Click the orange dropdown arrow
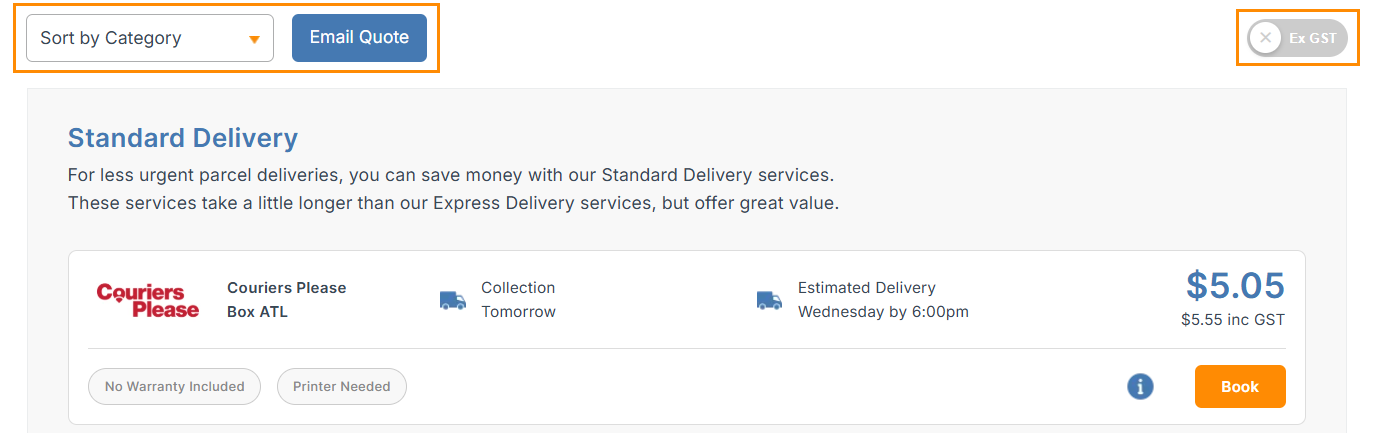Image resolution: width=1377 pixels, height=433 pixels. [x=254, y=39]
